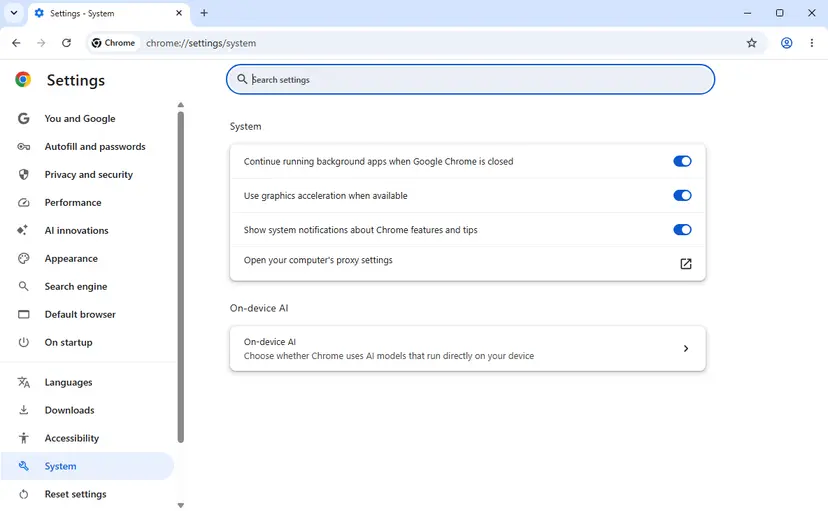Click 'Choose whether Chrome uses AI models' description
This screenshot has height=511, width=828.
389,356
